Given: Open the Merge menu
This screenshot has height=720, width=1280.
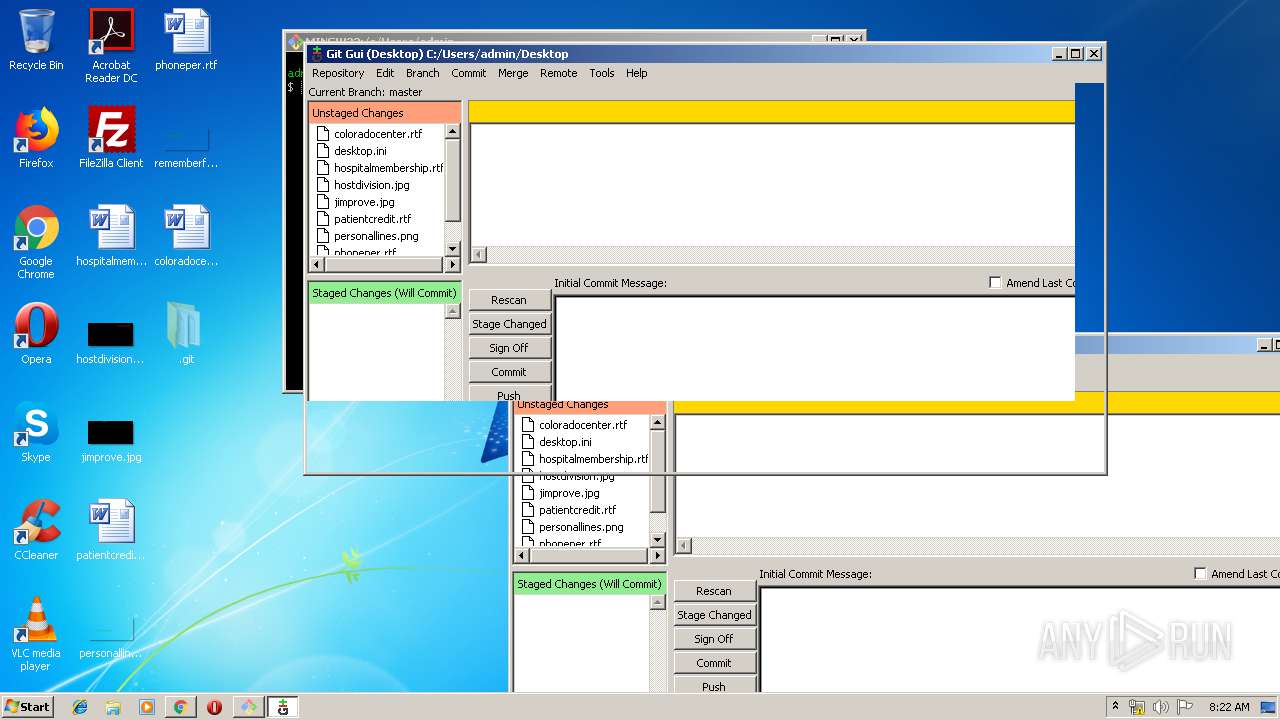Looking at the screenshot, I should point(513,73).
